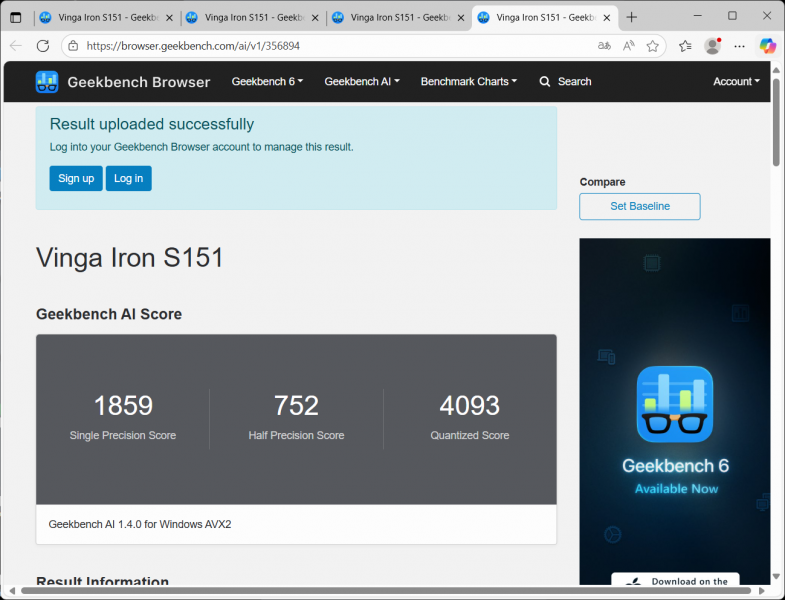Minimize the browser window

pos(697,16)
